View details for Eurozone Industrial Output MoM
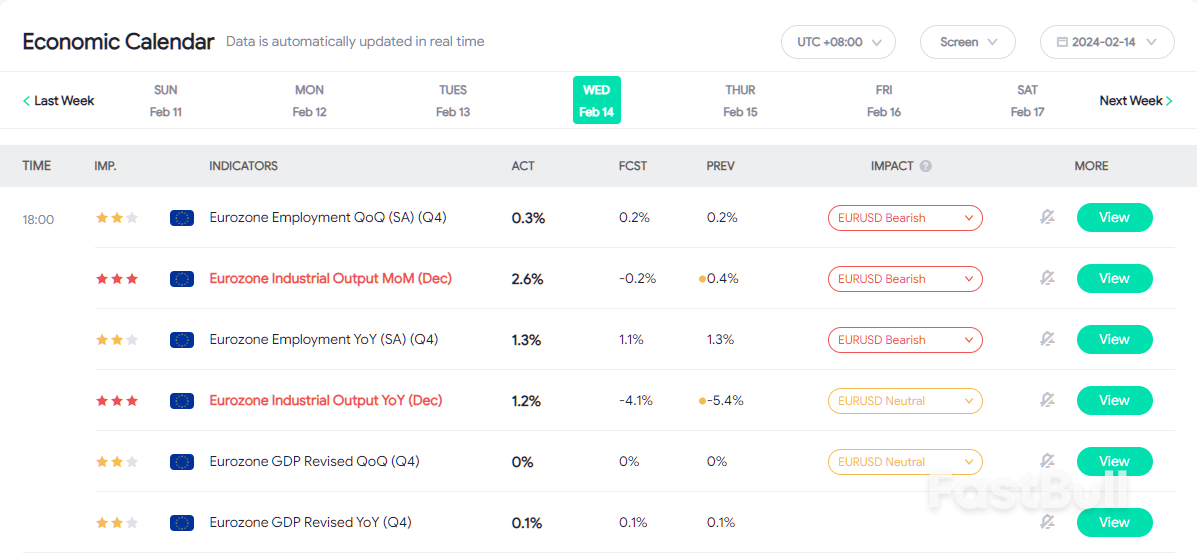 [x=1114, y=279]
